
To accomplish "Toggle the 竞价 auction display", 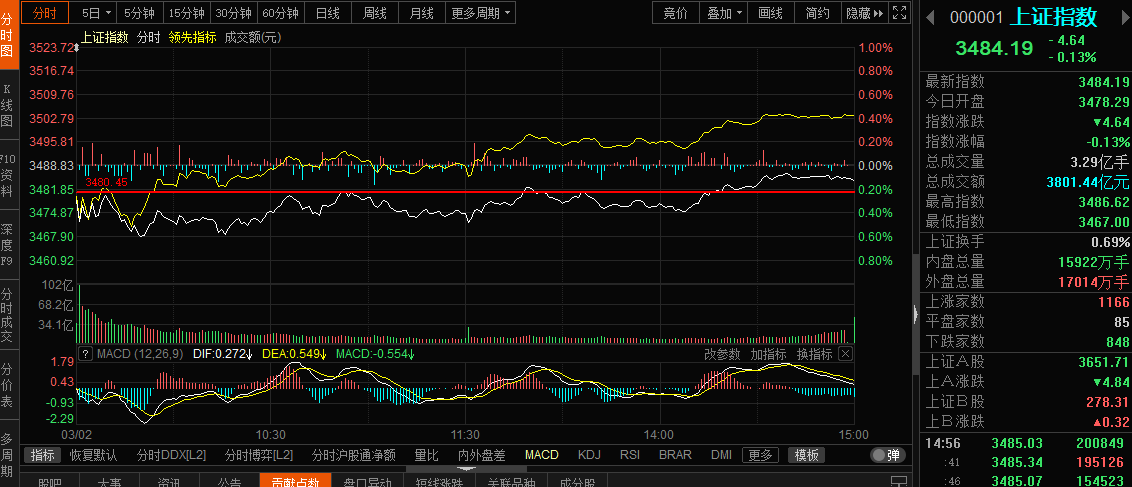I will point(675,13).
